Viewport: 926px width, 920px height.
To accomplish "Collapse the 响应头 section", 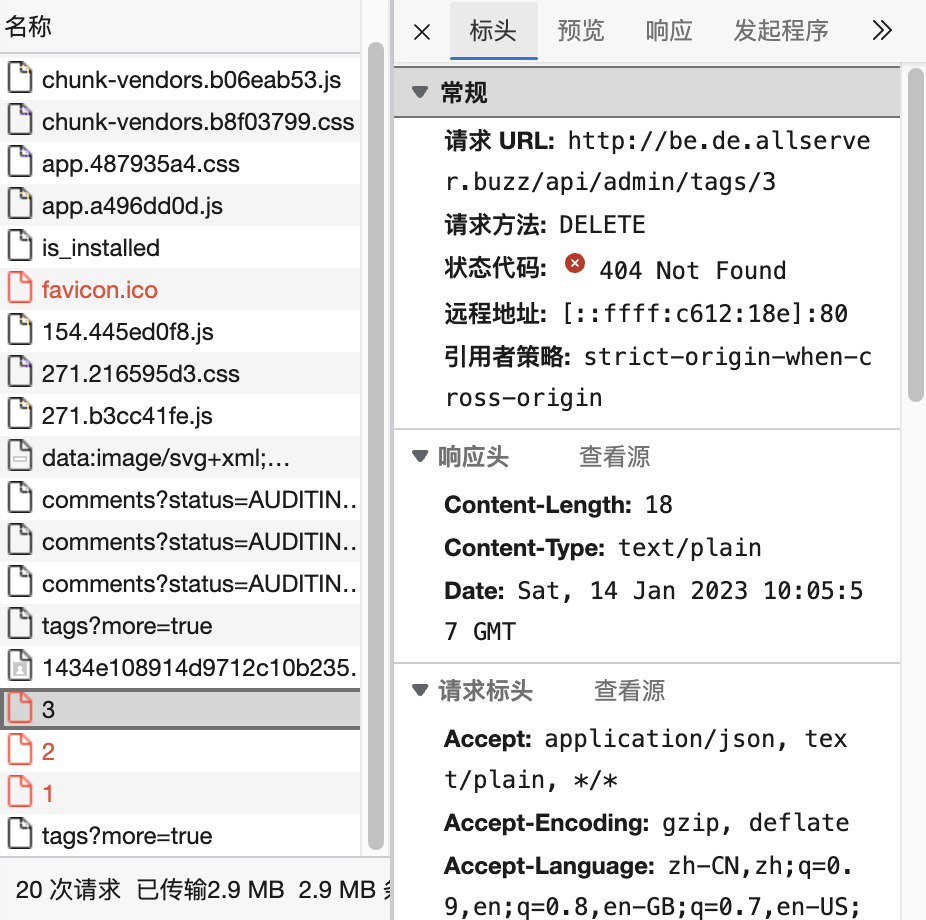I will [420, 456].
